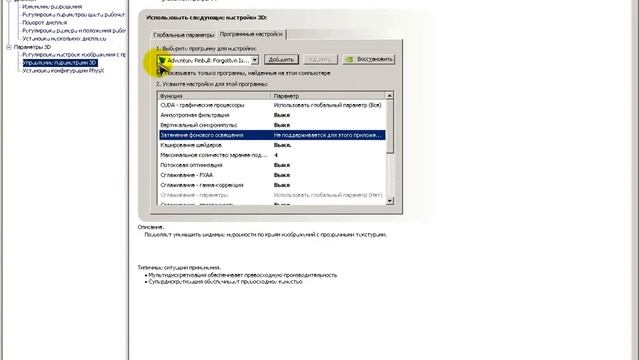Click the "Удалить" button
The image size is (640, 360).
(320, 60)
